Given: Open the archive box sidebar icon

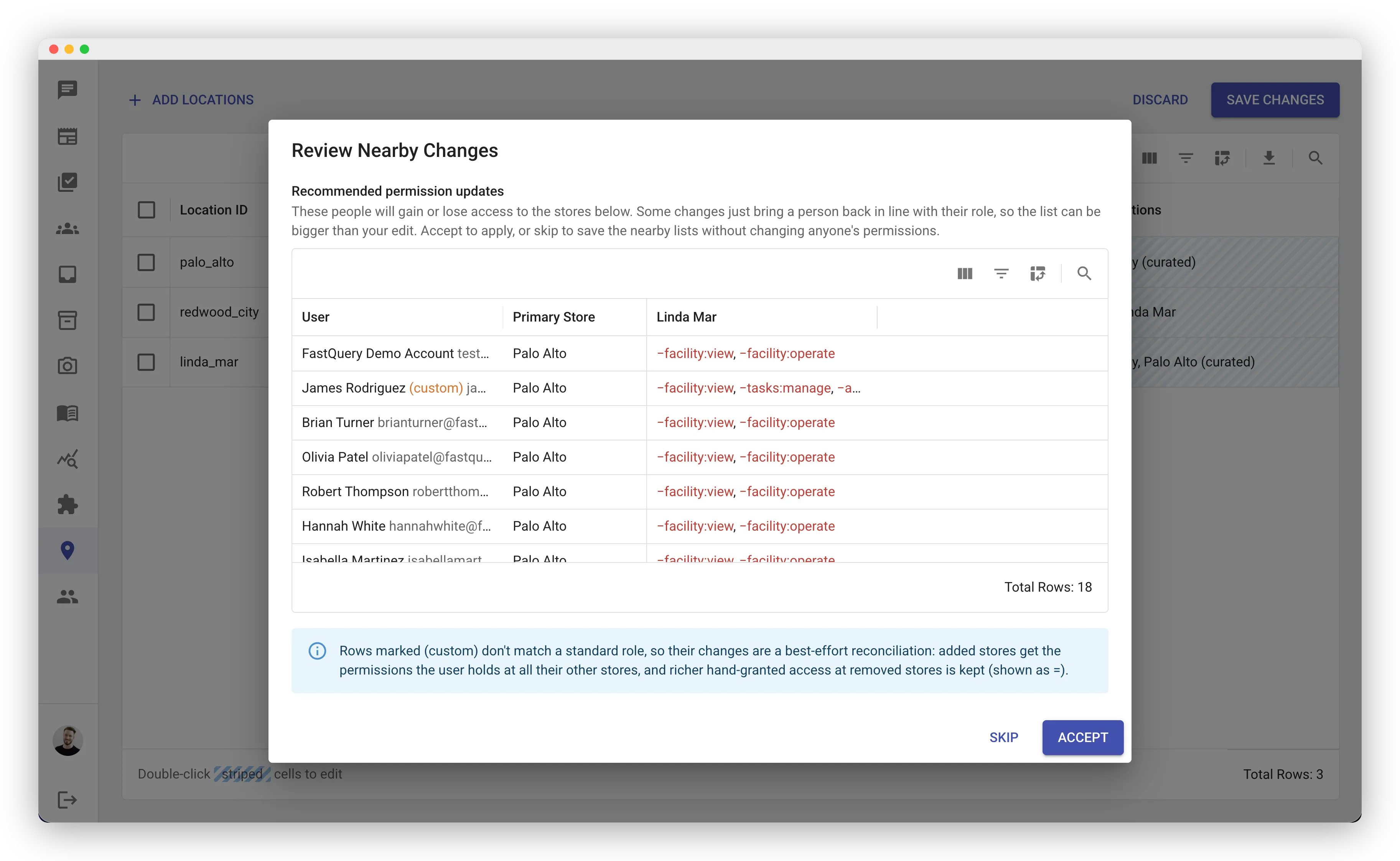Looking at the screenshot, I should pyautogui.click(x=67, y=320).
